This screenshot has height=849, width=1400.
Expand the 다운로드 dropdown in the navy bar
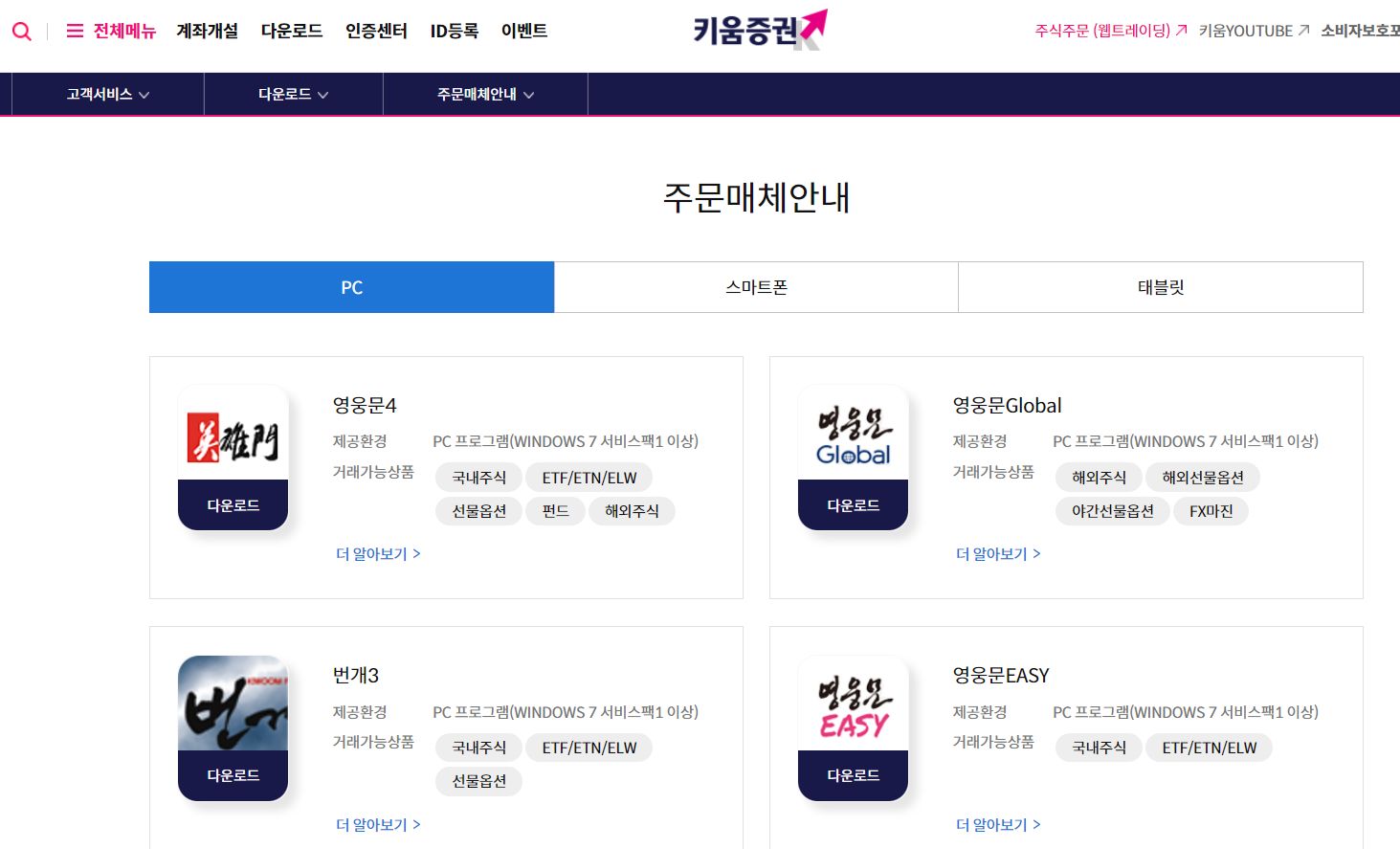point(294,94)
